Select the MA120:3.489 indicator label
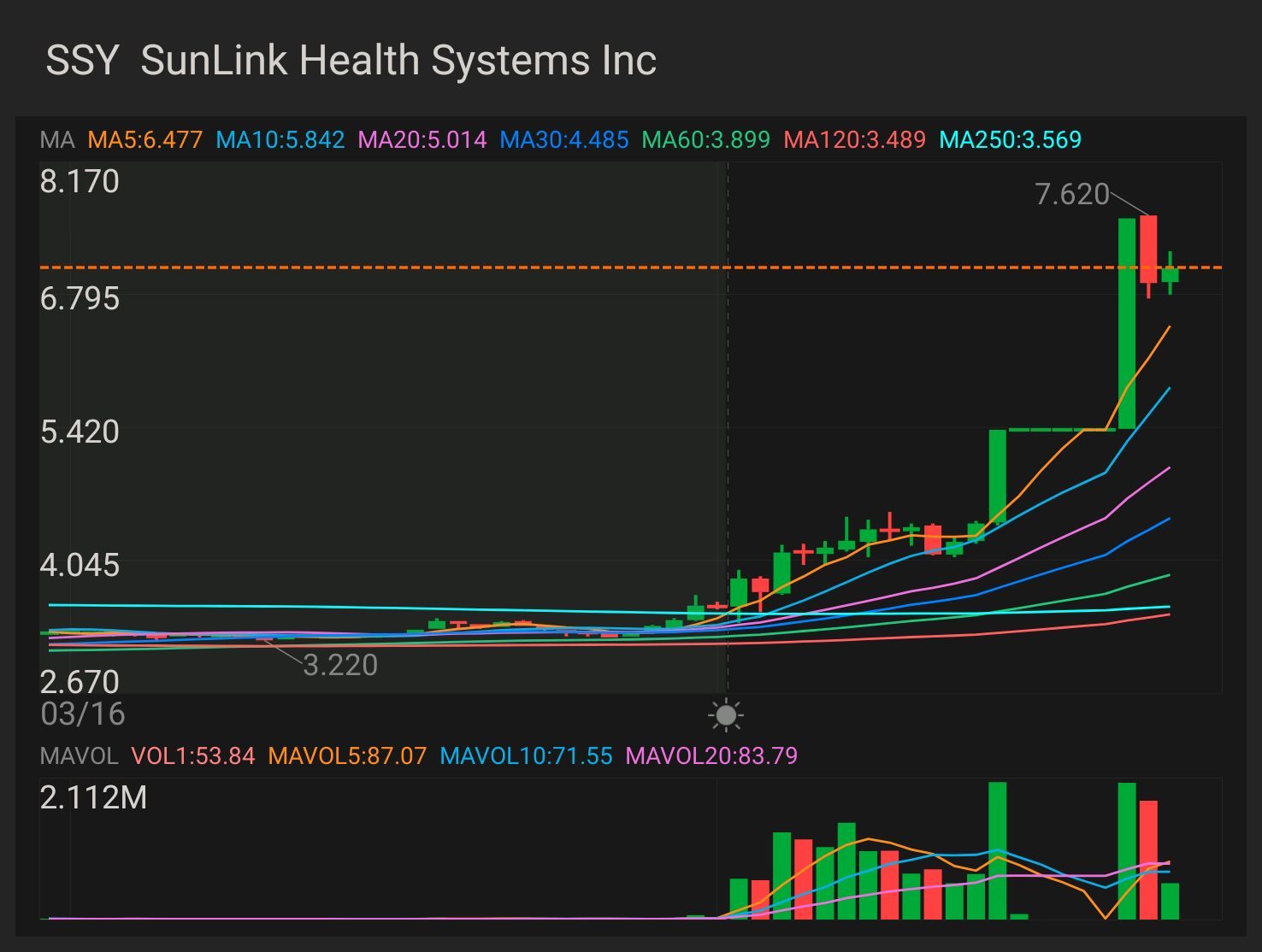 (855, 139)
